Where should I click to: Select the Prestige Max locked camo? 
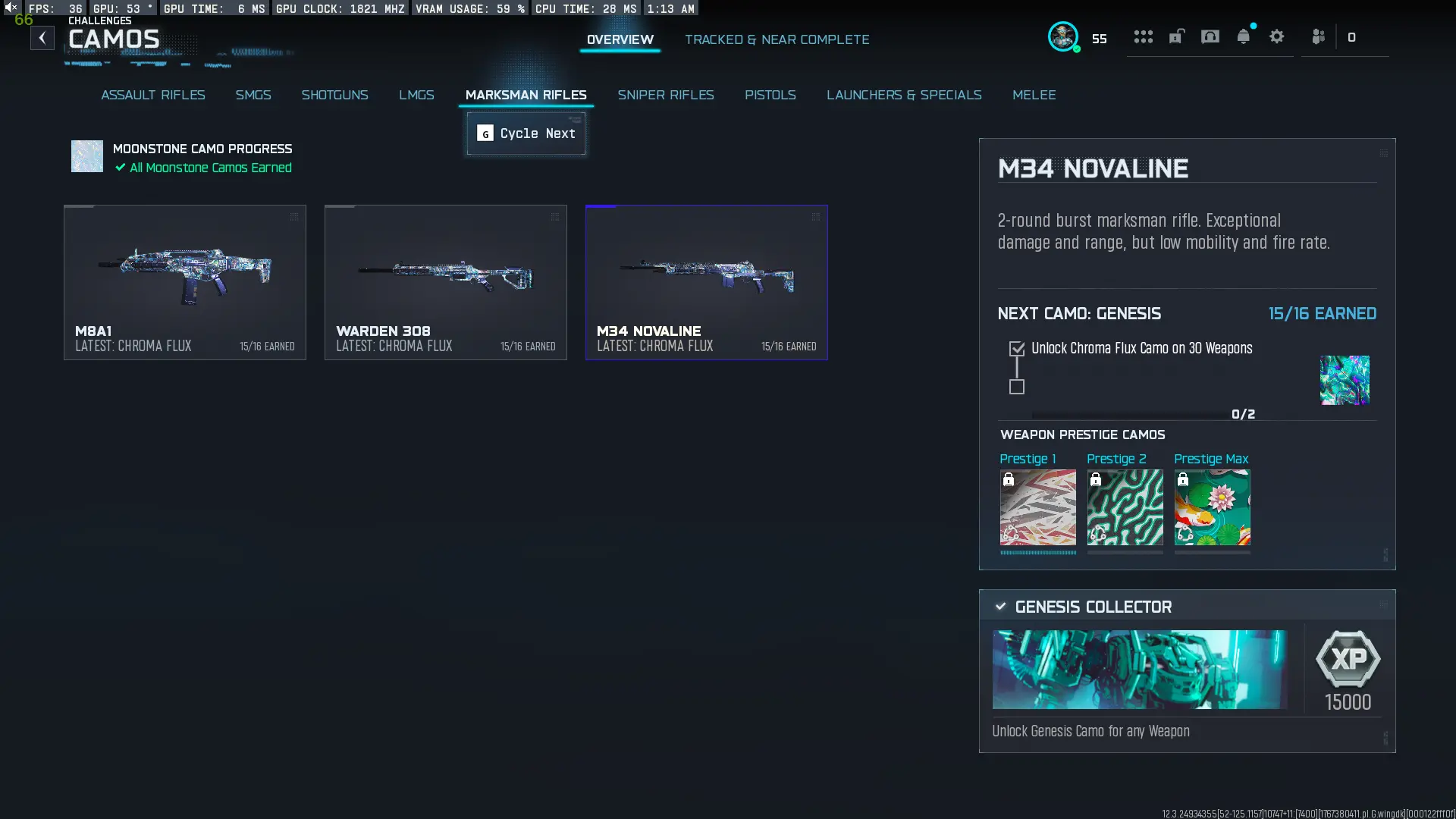[x=1212, y=507]
